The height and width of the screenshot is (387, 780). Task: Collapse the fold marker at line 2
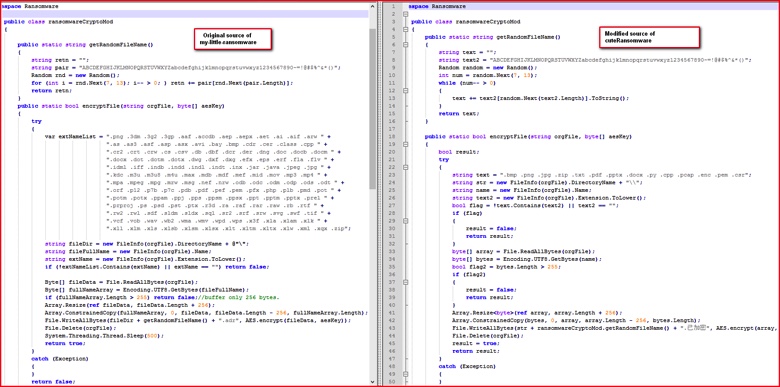pos(405,14)
